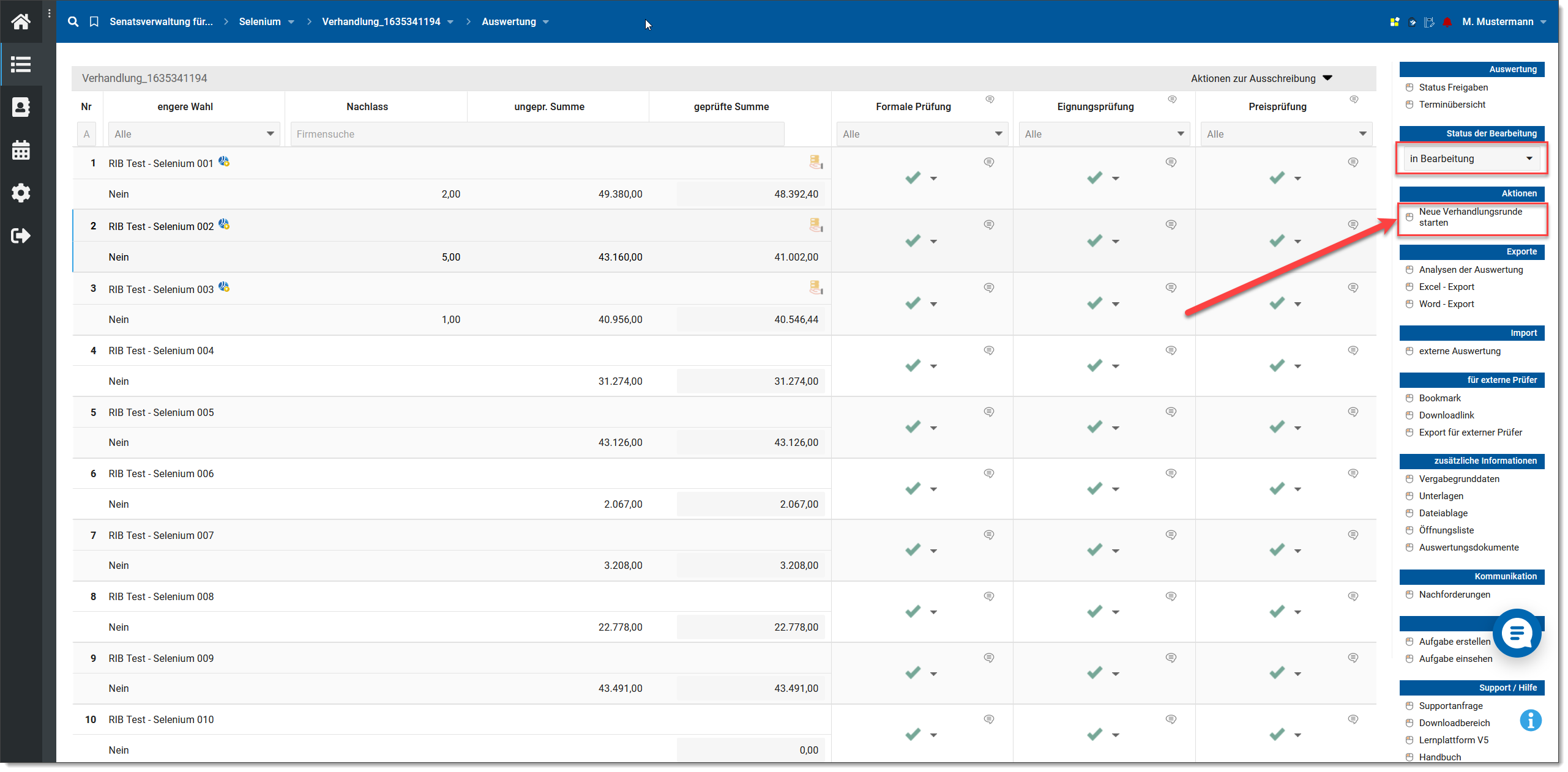Viewport: 1568px width, 772px height.
Task: Expand Formale Prüfung arrow for Selenium 004
Action: coord(934,366)
